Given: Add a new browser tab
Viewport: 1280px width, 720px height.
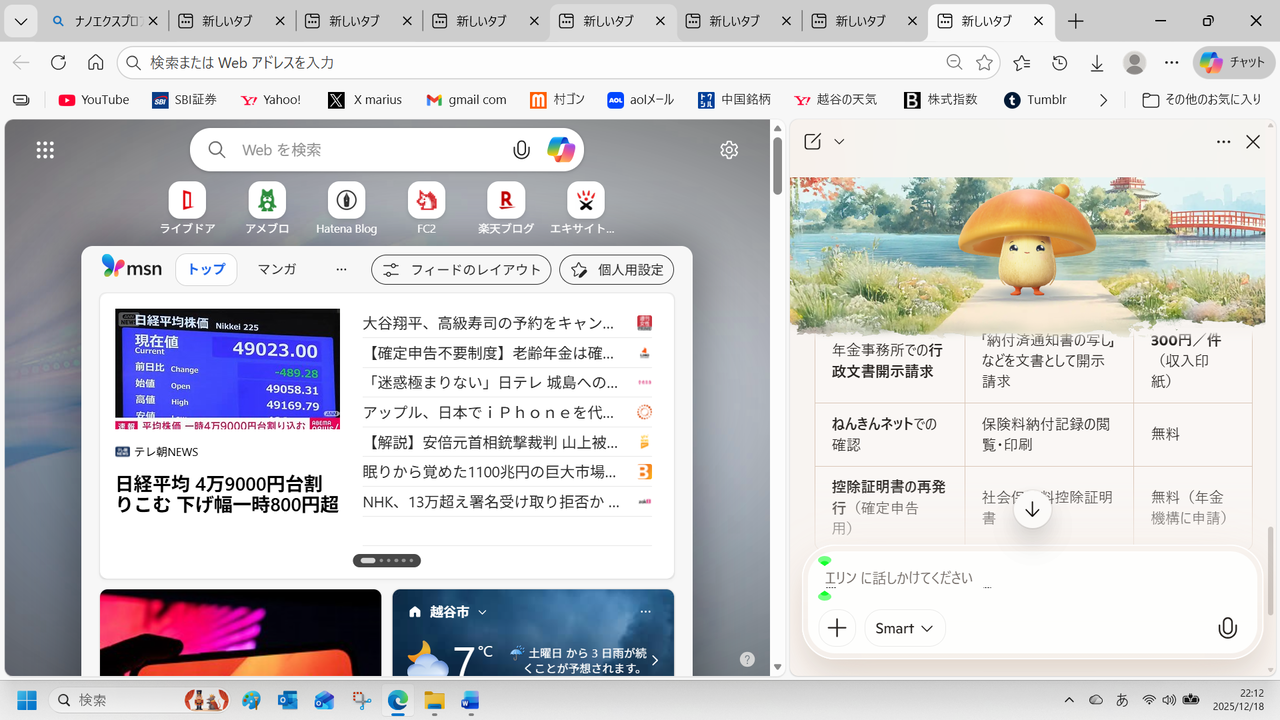Looking at the screenshot, I should (x=1076, y=21).
